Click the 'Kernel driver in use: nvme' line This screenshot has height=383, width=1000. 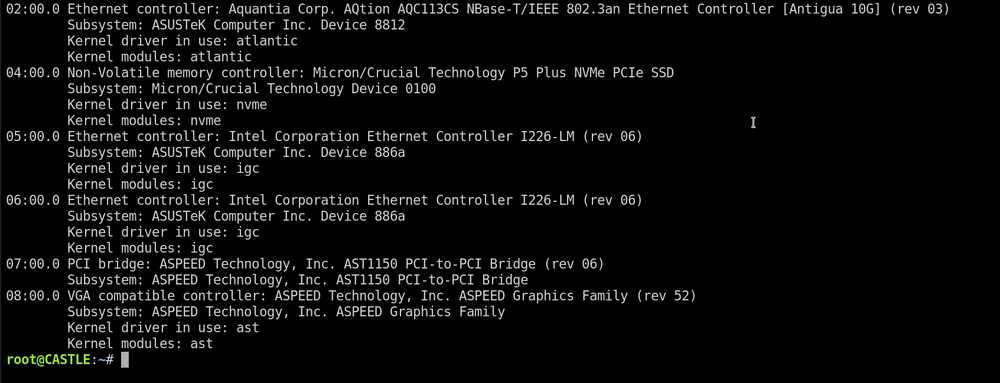click(167, 105)
